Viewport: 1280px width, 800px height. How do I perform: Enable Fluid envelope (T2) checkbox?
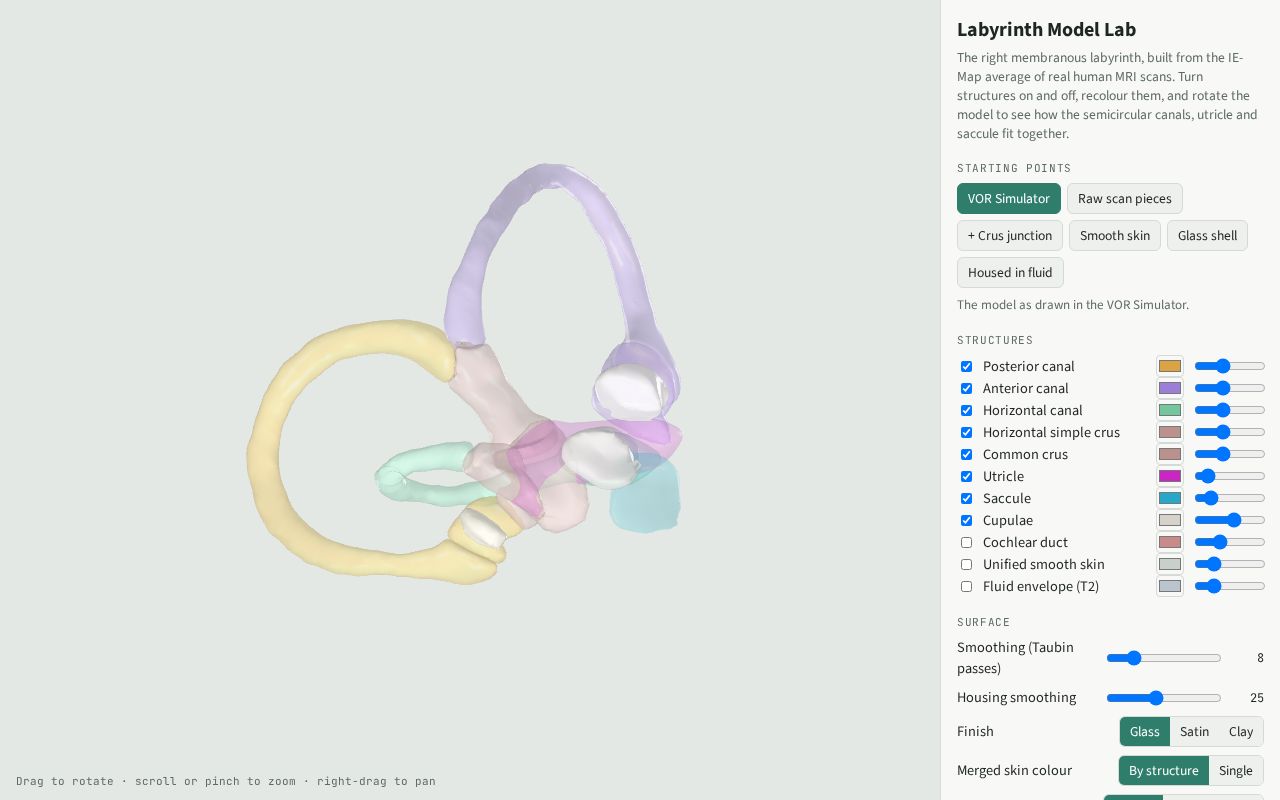pos(966,586)
